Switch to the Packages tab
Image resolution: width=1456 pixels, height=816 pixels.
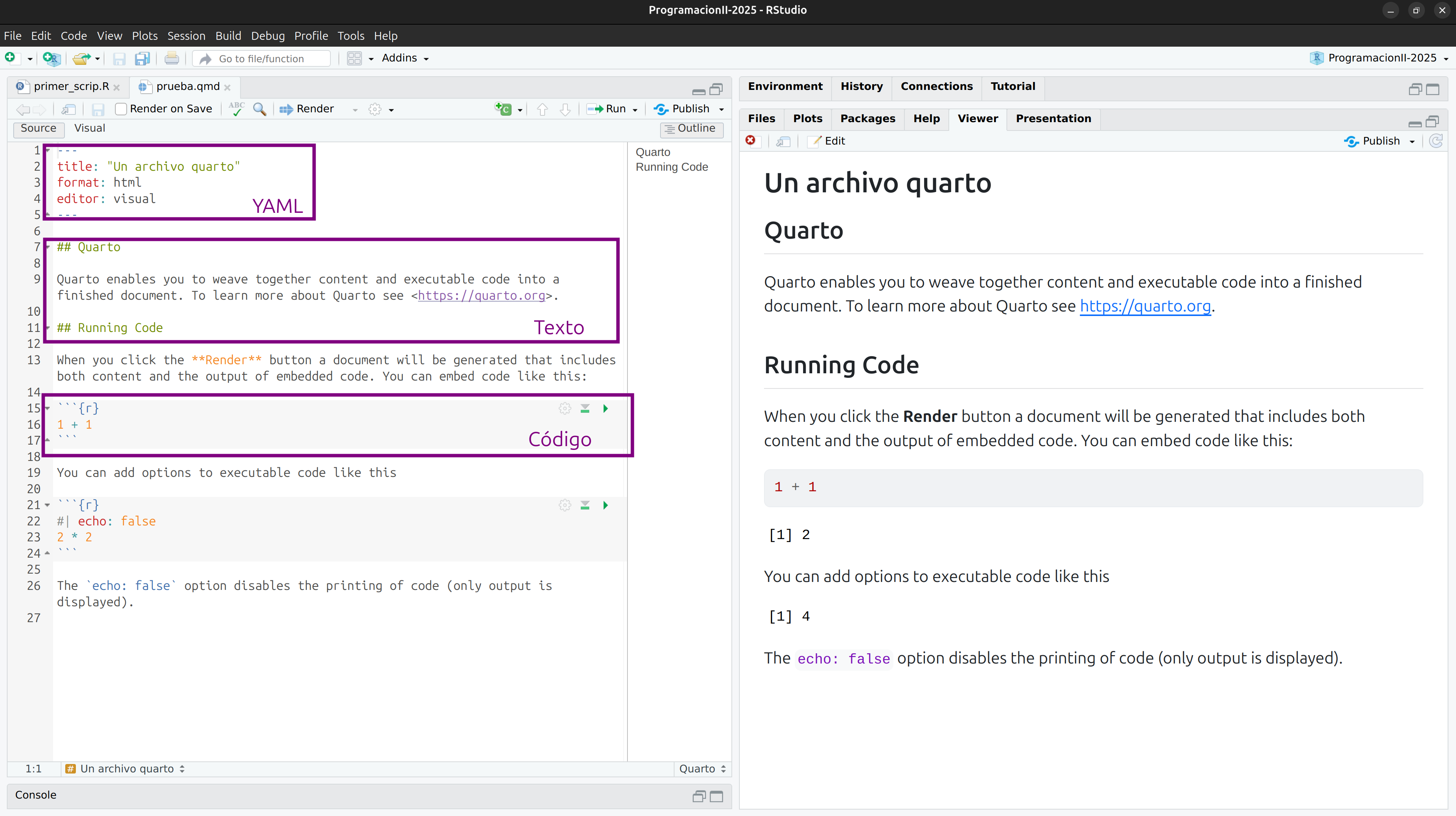pyautogui.click(x=868, y=119)
